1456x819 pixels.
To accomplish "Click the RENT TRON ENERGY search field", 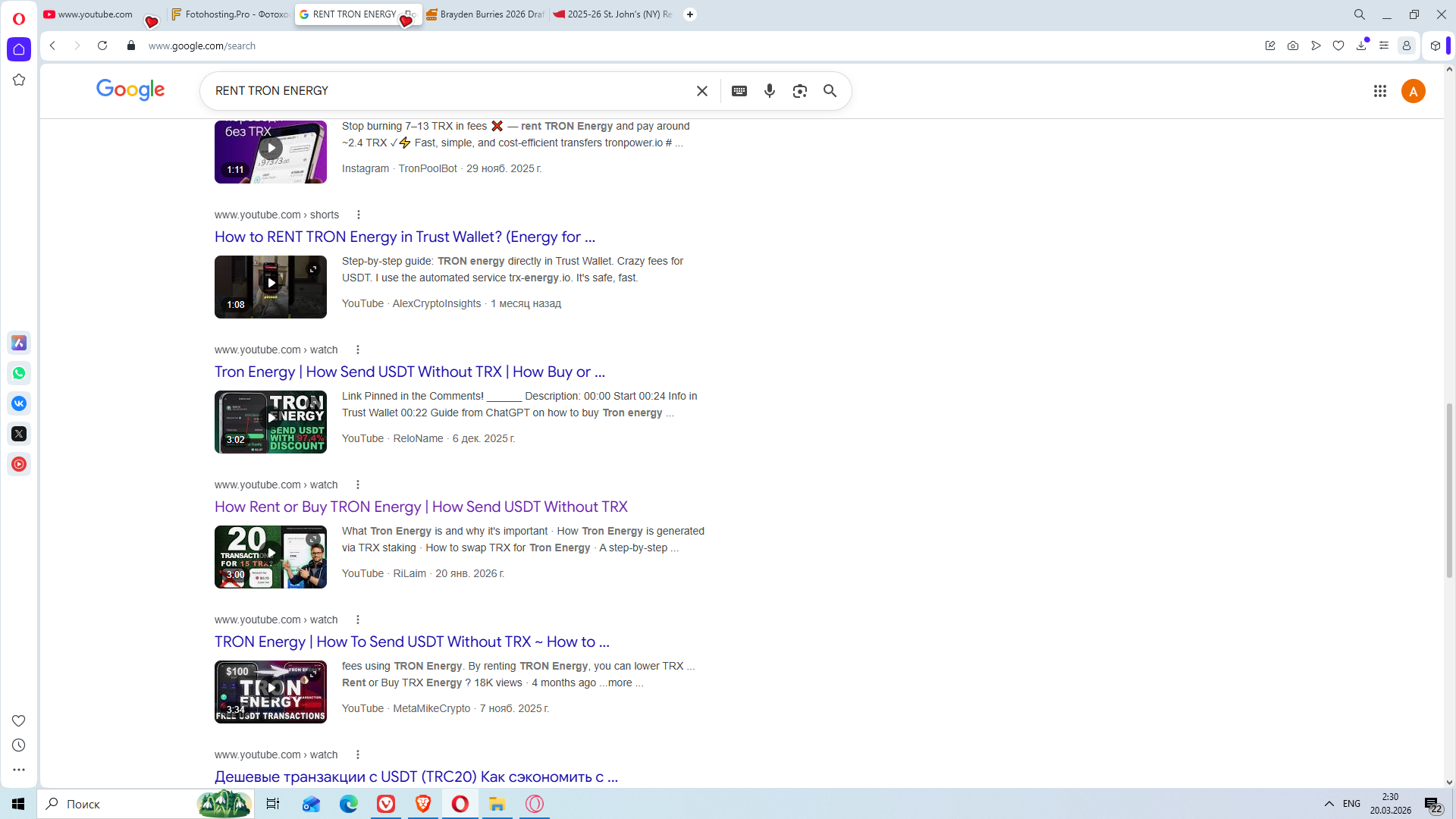I will [447, 91].
